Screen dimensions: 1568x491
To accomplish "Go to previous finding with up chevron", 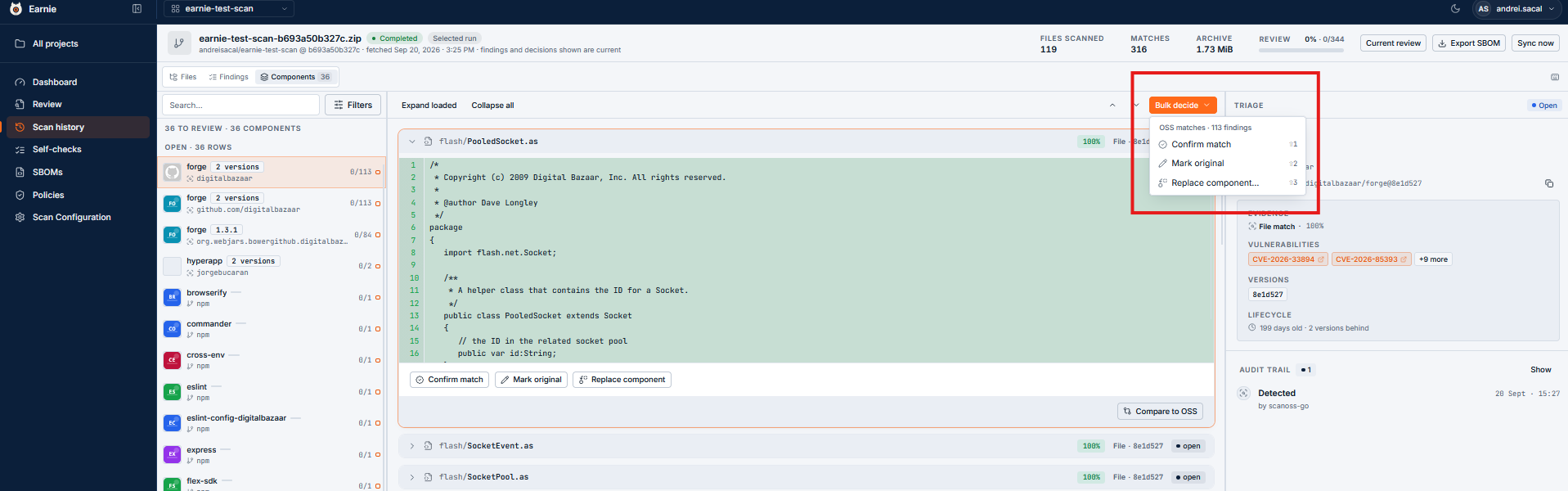I will (1112, 106).
